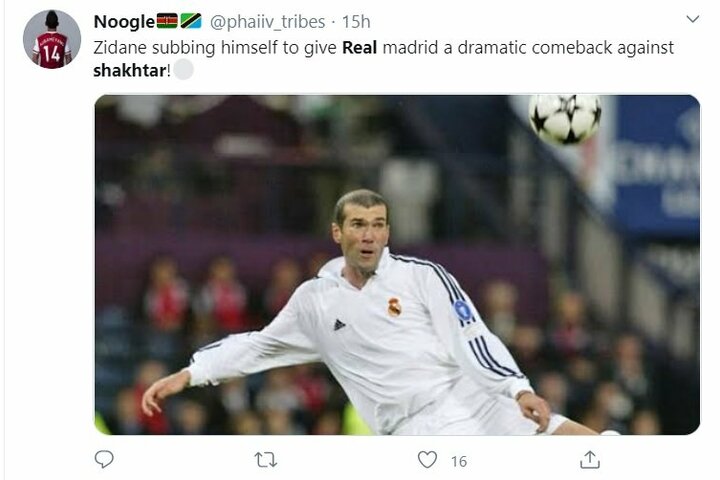This screenshot has height=480, width=720.
Task: Click the adidas logo on the white shirt
Action: point(339,324)
